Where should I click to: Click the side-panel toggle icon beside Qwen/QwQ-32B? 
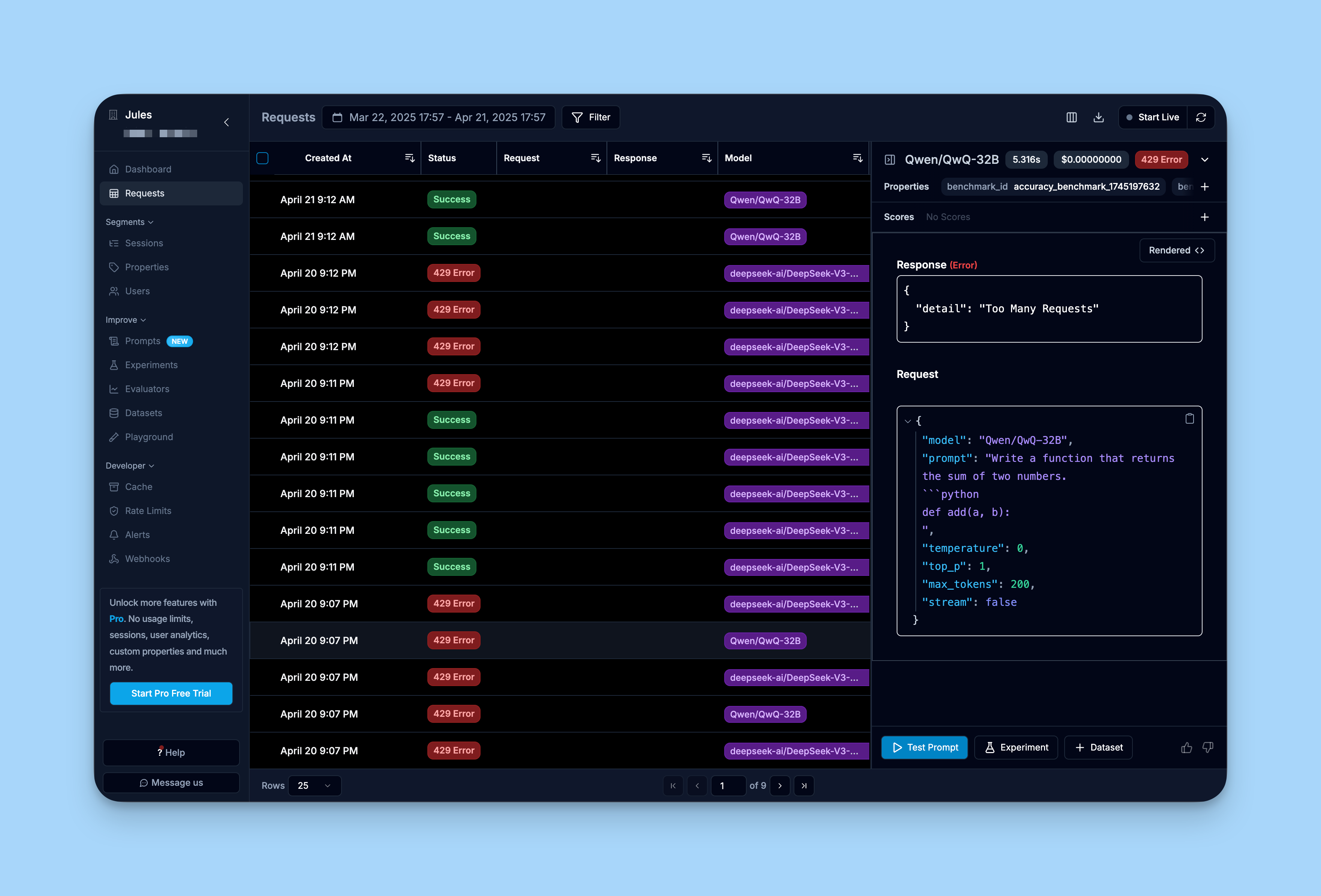coord(890,160)
